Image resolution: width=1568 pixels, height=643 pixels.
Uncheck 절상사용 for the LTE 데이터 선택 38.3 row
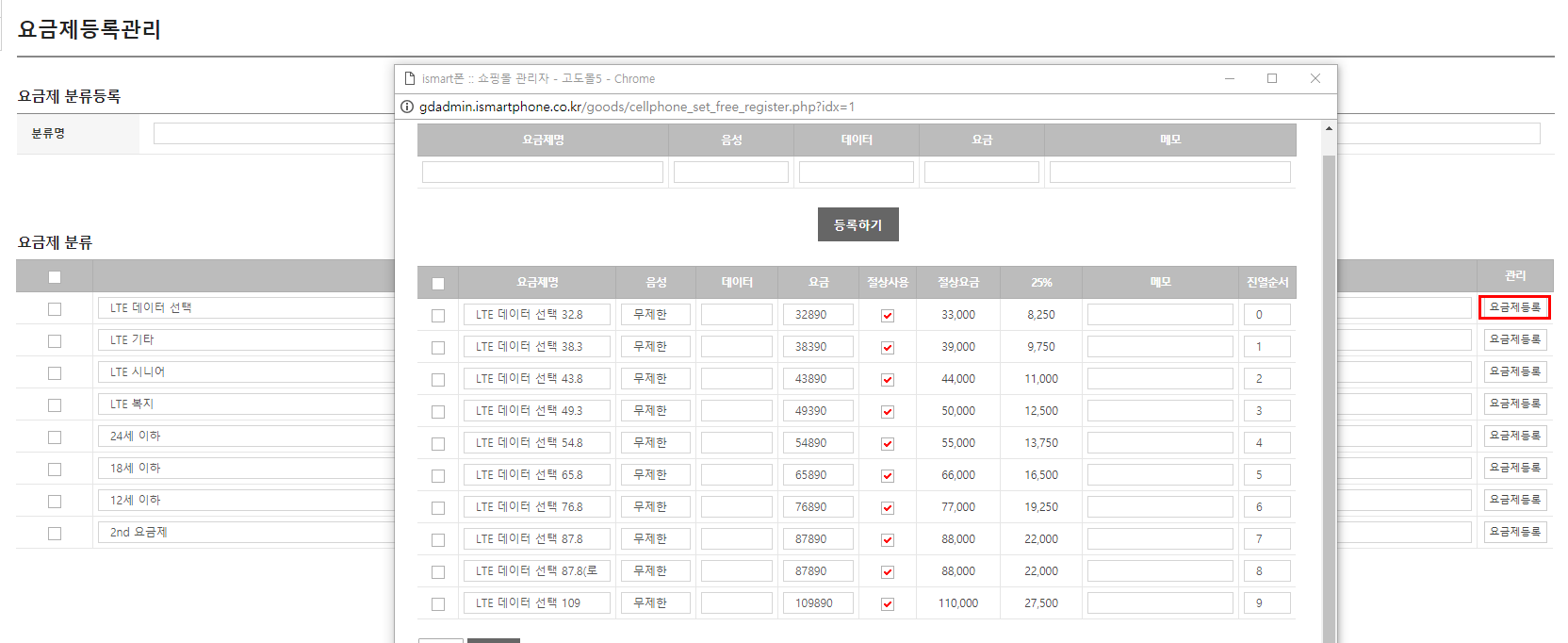(887, 348)
